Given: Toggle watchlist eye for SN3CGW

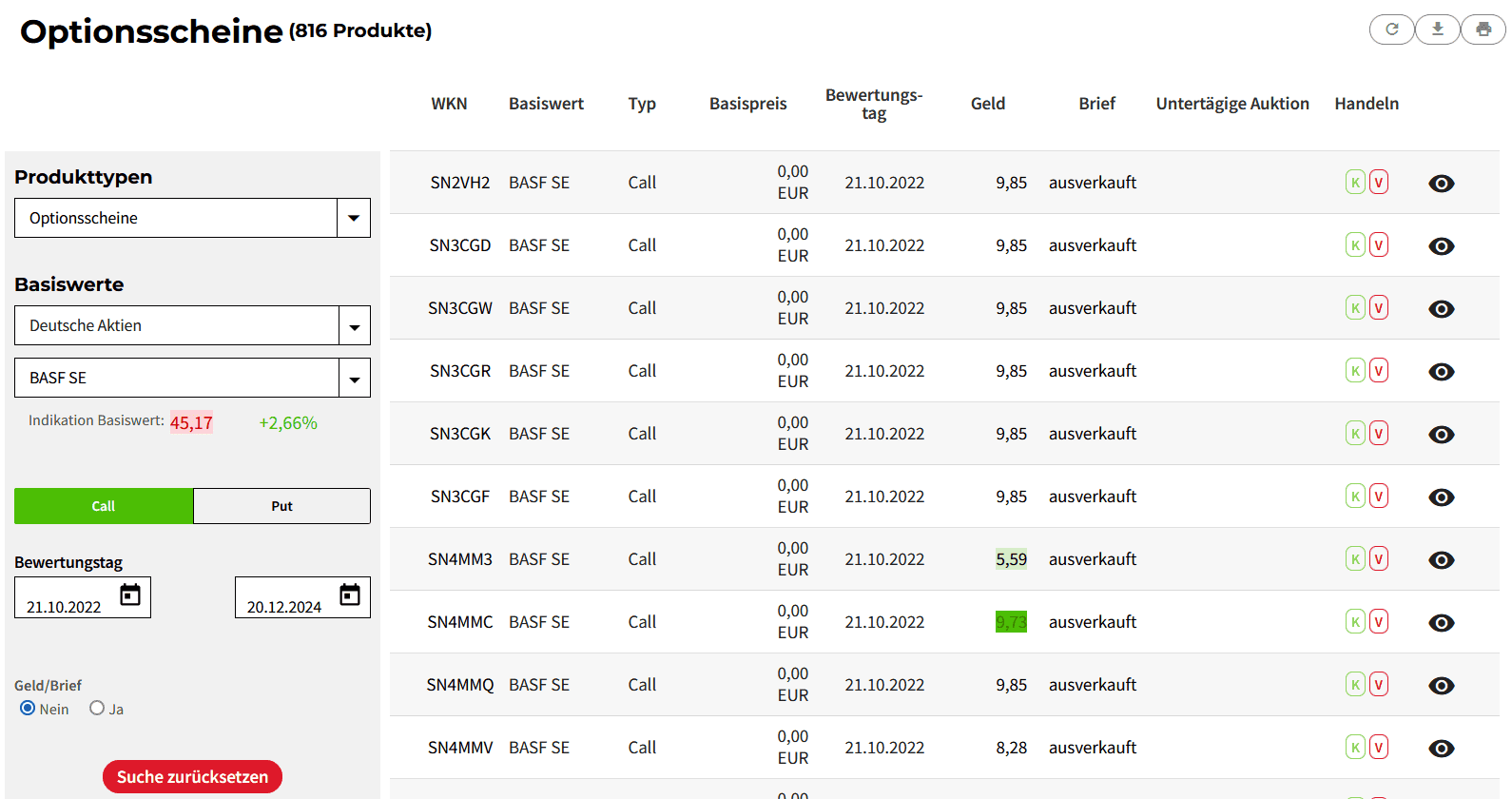Looking at the screenshot, I should coord(1442,309).
